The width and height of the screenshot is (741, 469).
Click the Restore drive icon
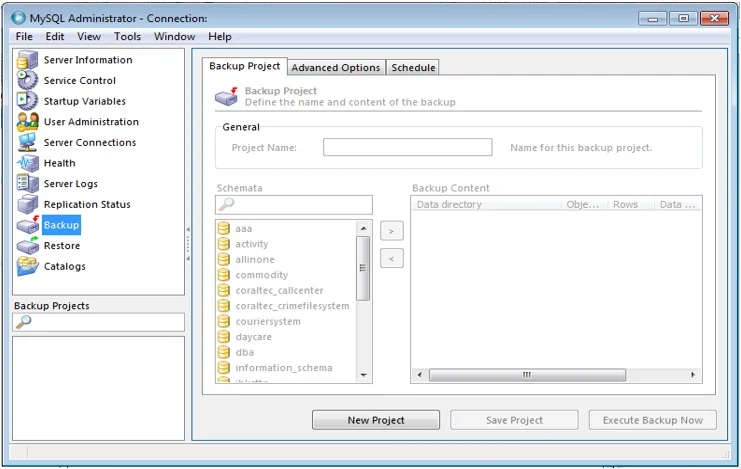pyautogui.click(x=27, y=245)
